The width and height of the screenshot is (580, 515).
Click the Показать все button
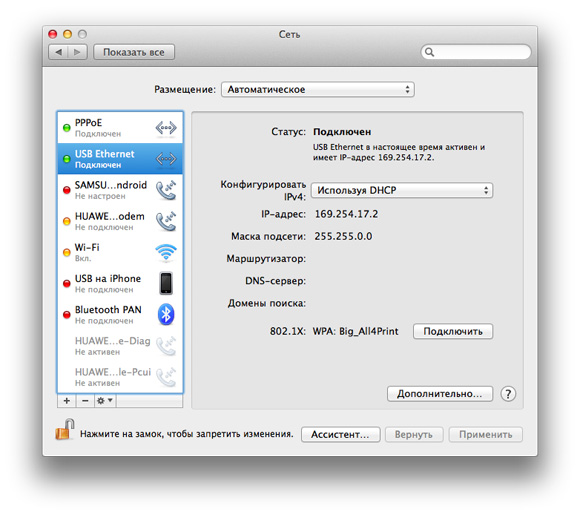[x=134, y=52]
